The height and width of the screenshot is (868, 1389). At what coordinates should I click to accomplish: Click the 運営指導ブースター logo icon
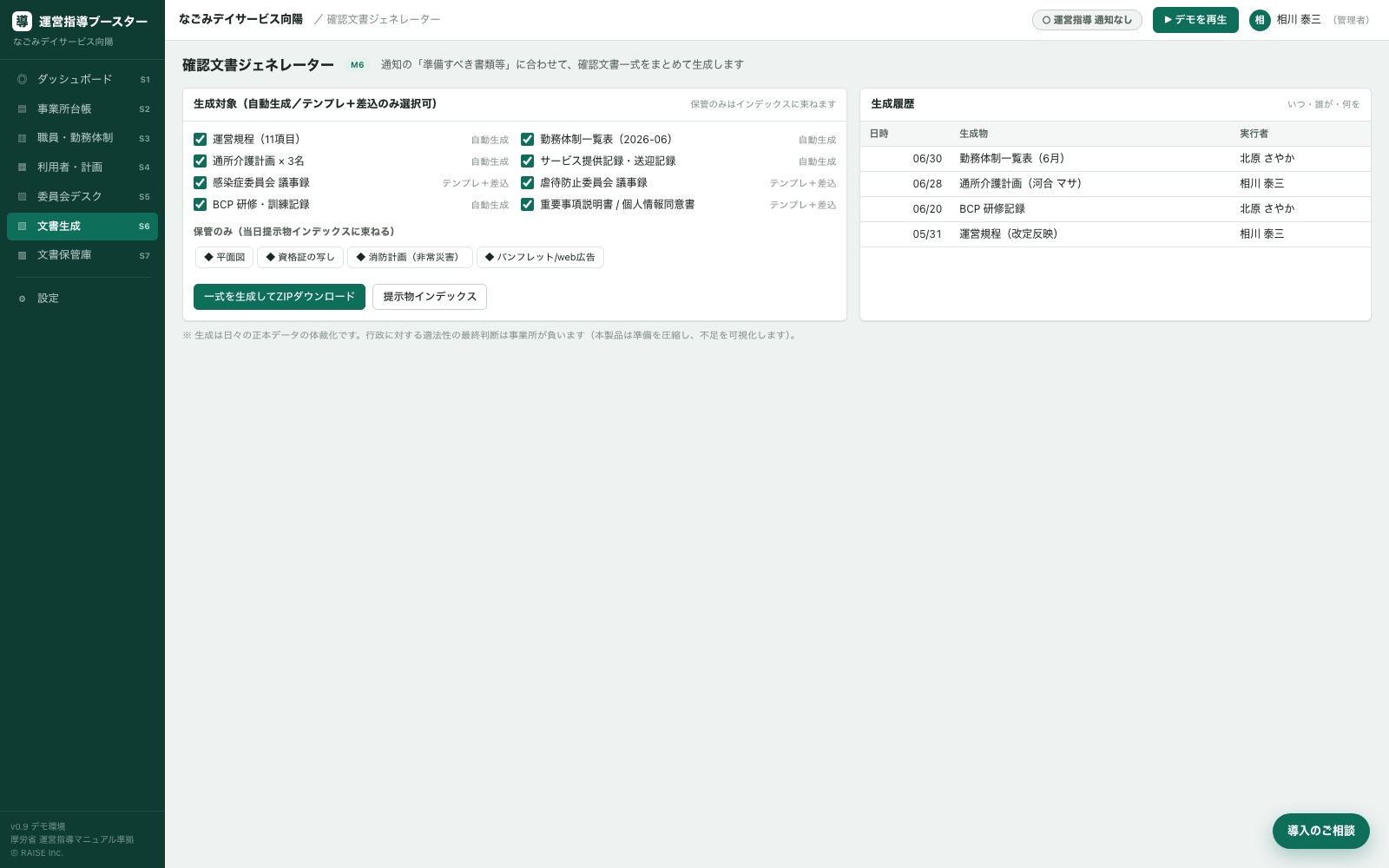coord(22,22)
